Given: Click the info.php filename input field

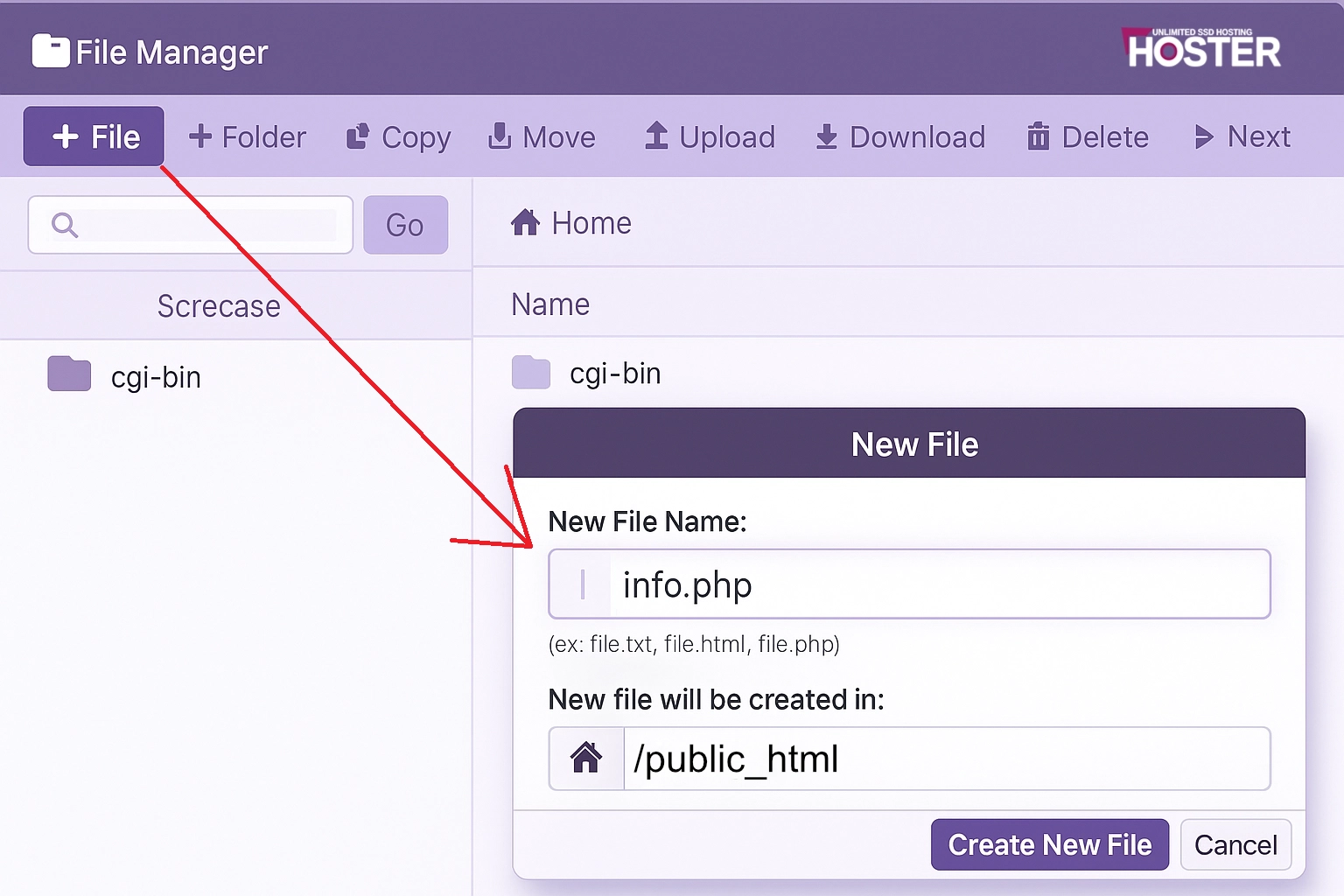Looking at the screenshot, I should (908, 584).
